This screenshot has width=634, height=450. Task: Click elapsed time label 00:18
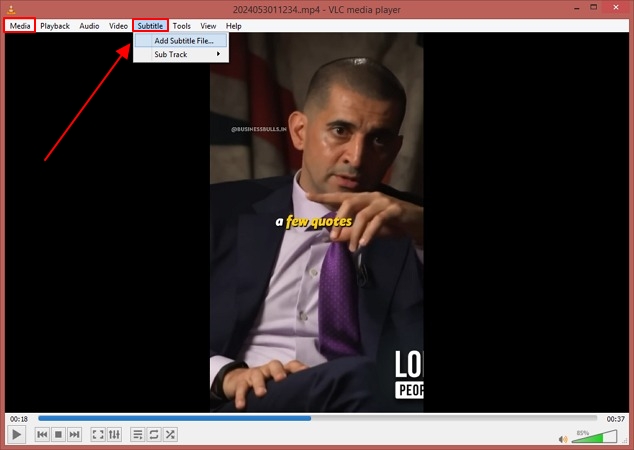click(19, 419)
